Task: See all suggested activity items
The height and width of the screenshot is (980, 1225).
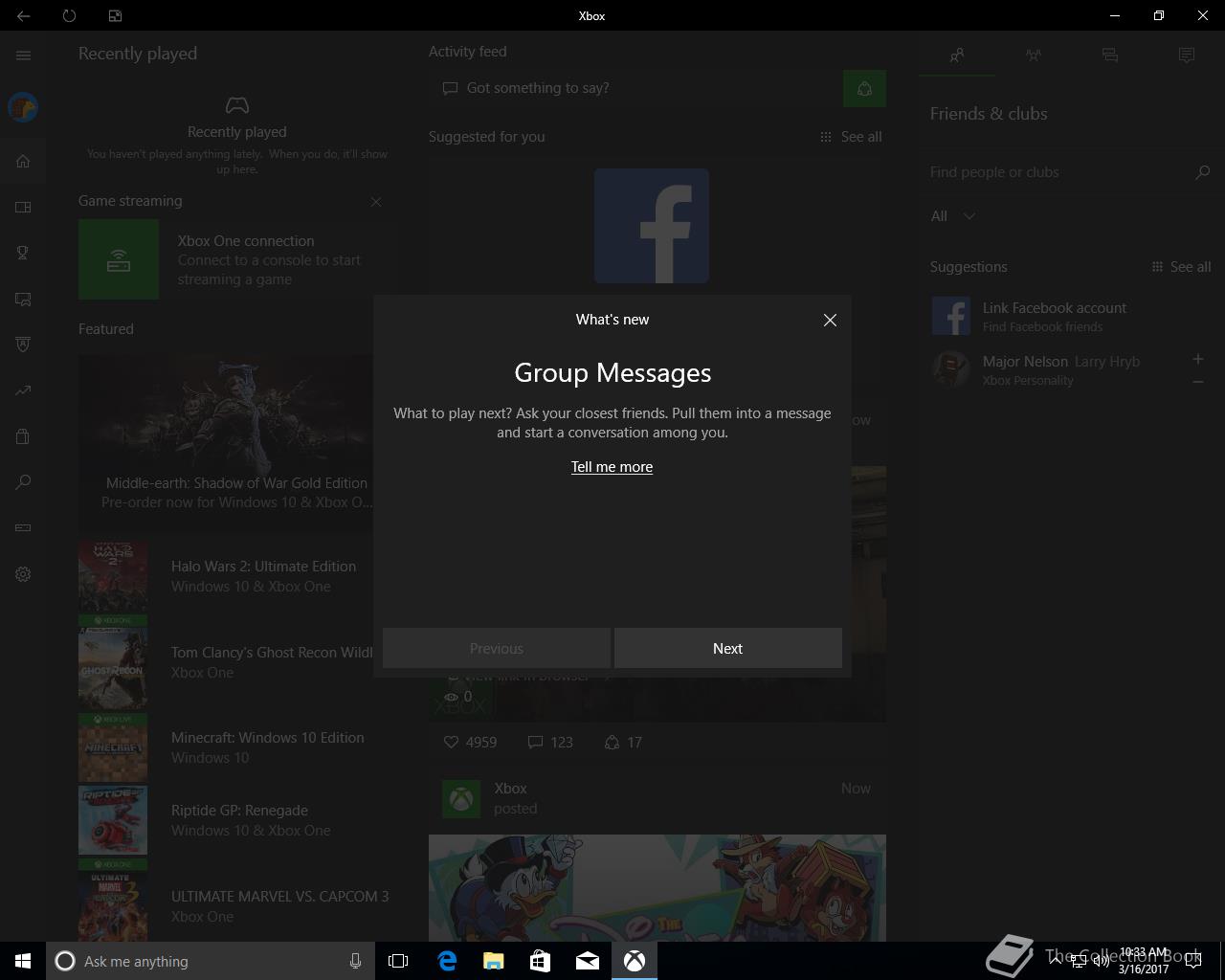Action: 851,137
